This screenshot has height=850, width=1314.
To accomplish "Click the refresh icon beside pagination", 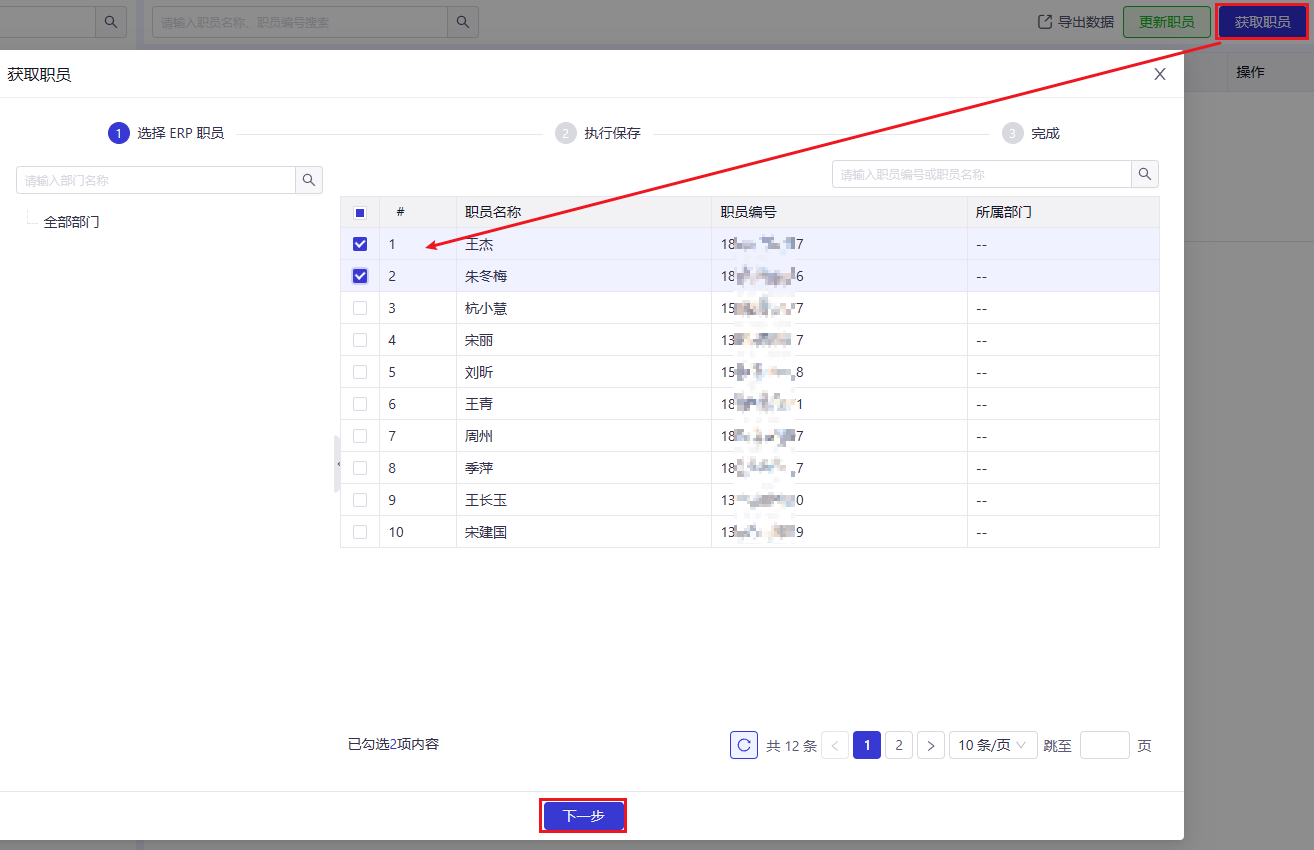I will coord(744,745).
